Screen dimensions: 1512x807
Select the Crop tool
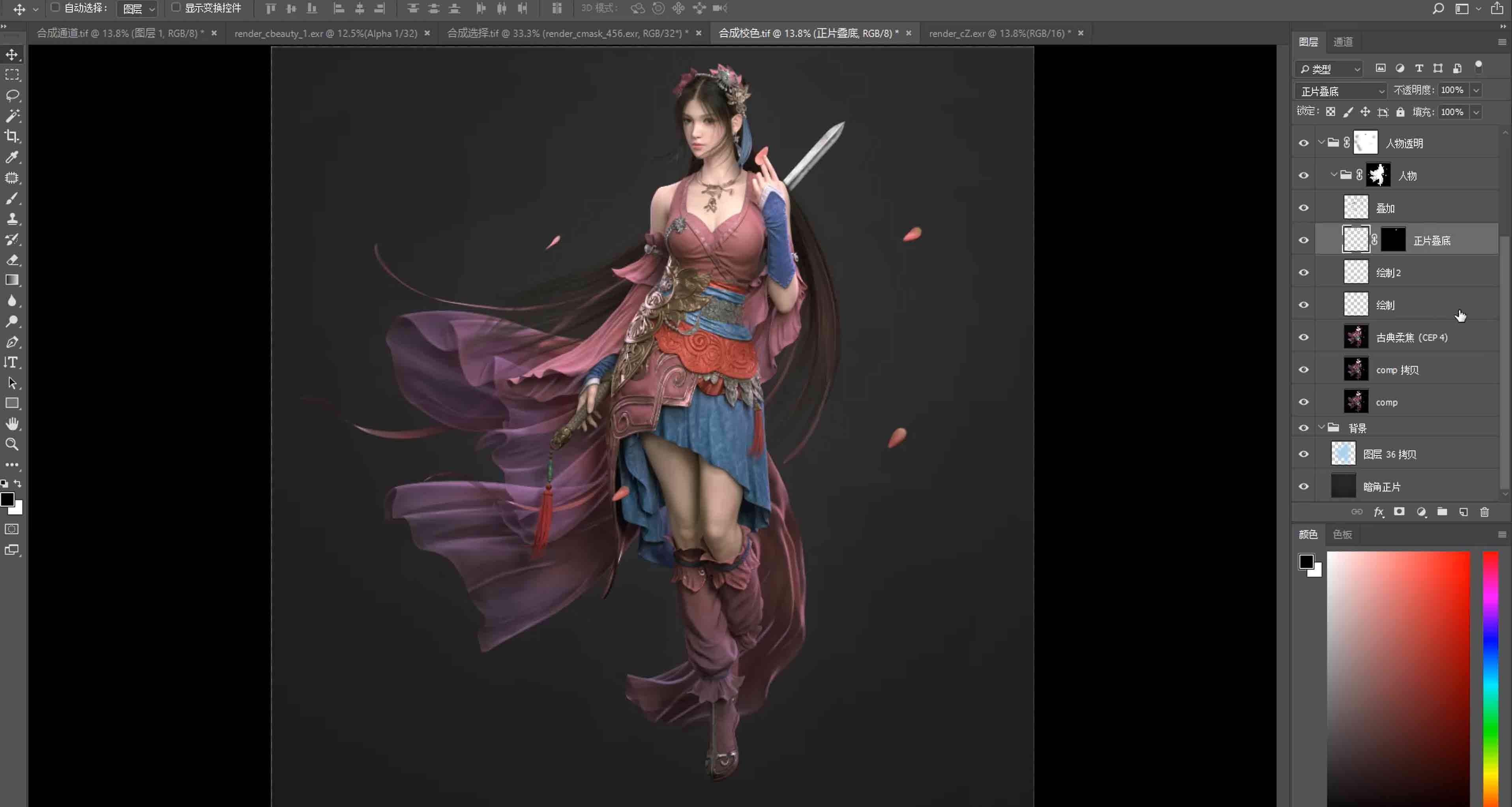12,137
